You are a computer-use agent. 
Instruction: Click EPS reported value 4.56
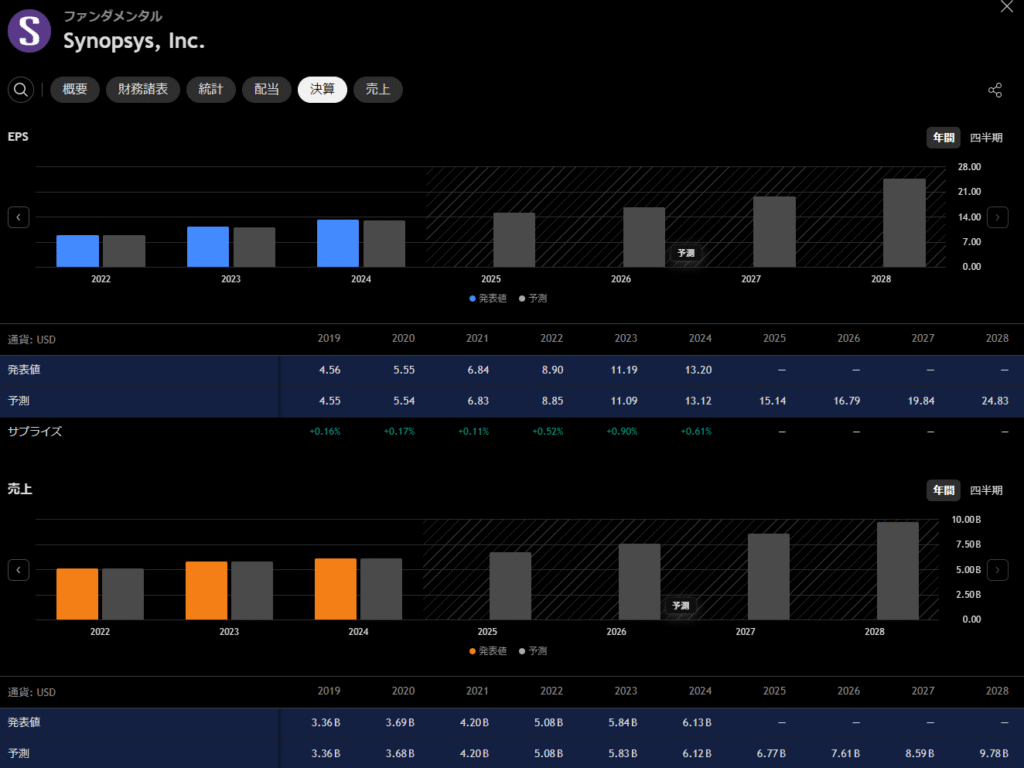[x=330, y=370]
